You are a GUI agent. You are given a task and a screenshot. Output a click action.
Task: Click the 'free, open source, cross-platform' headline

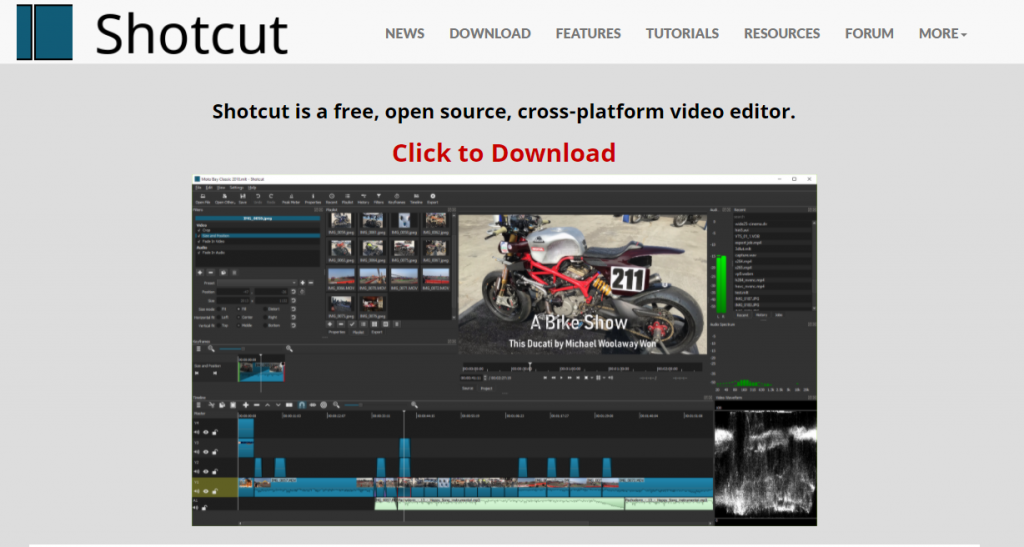coord(504,111)
